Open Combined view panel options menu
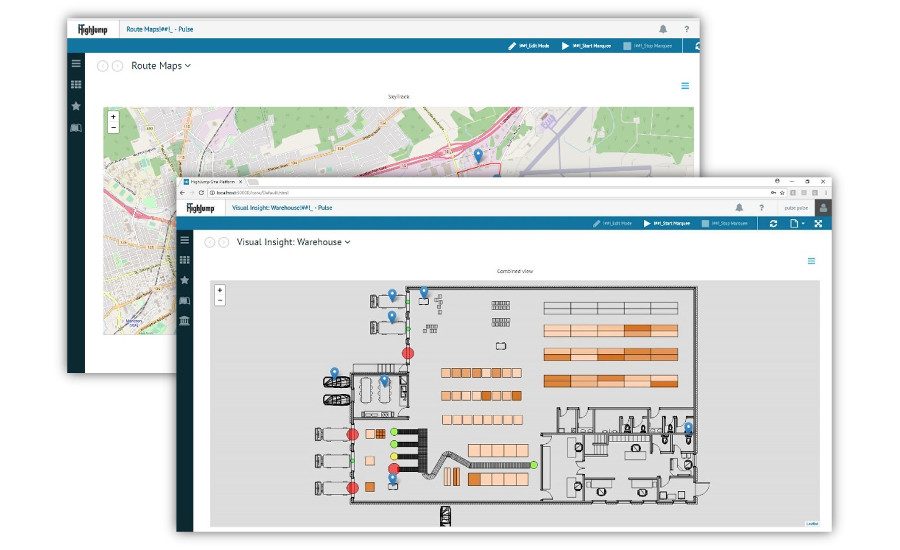 click(811, 261)
